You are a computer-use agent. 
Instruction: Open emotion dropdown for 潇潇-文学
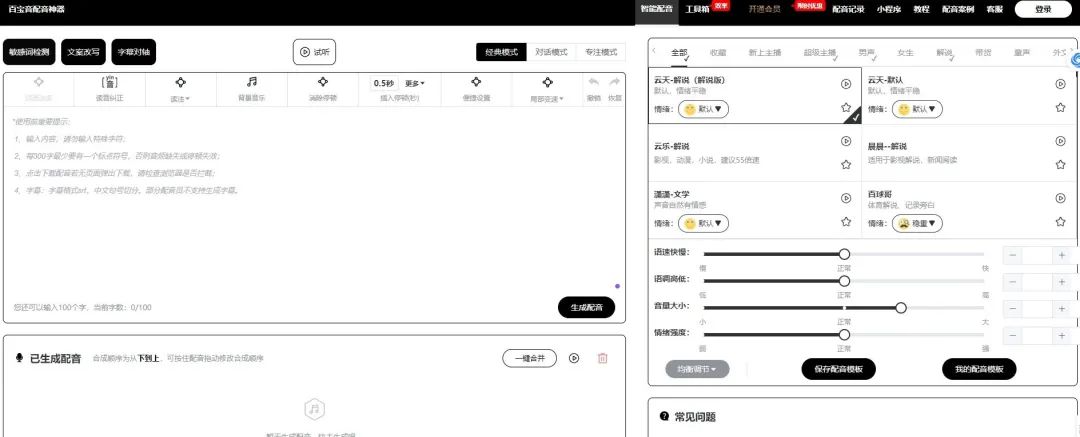(x=703, y=223)
